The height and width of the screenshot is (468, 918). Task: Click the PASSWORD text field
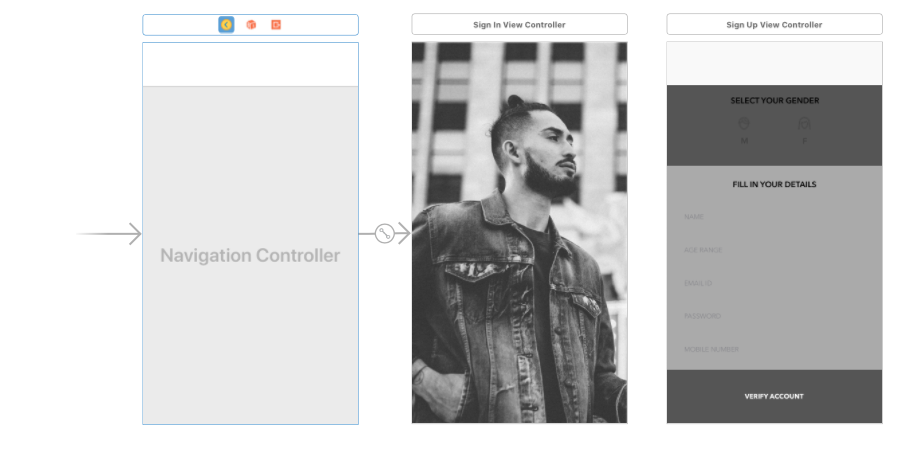[774, 316]
